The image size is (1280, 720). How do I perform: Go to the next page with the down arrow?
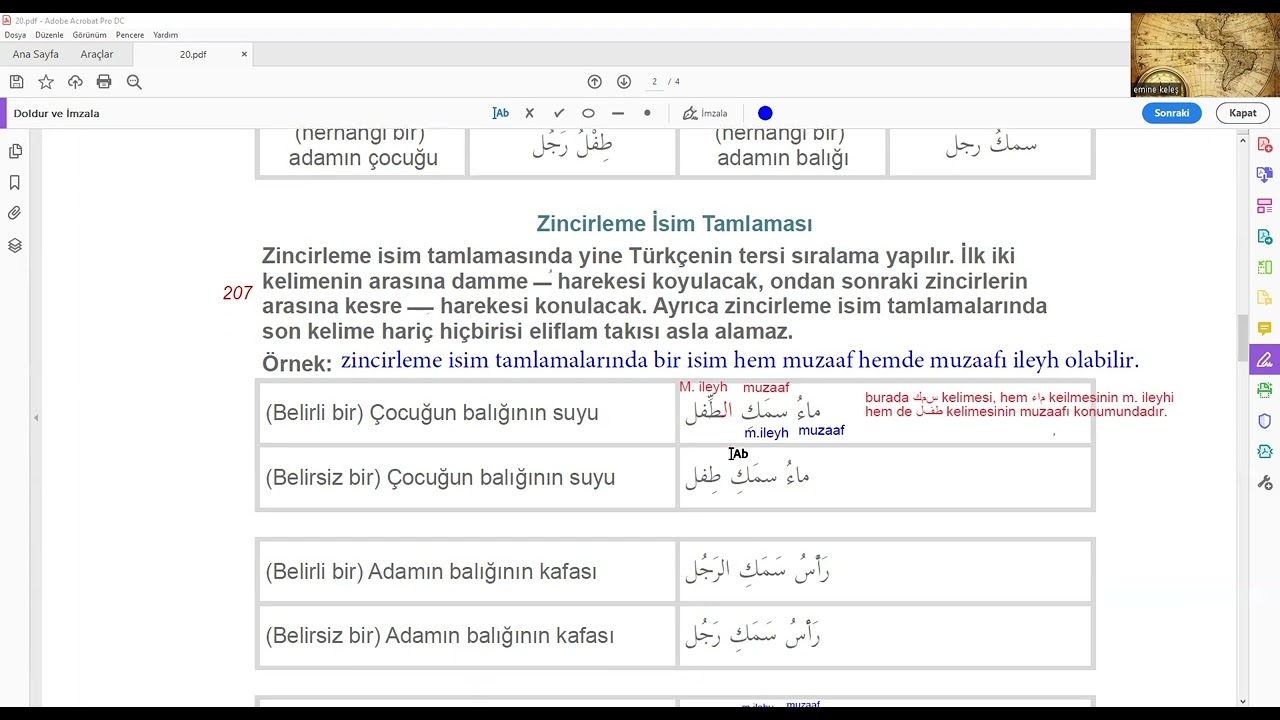(624, 82)
